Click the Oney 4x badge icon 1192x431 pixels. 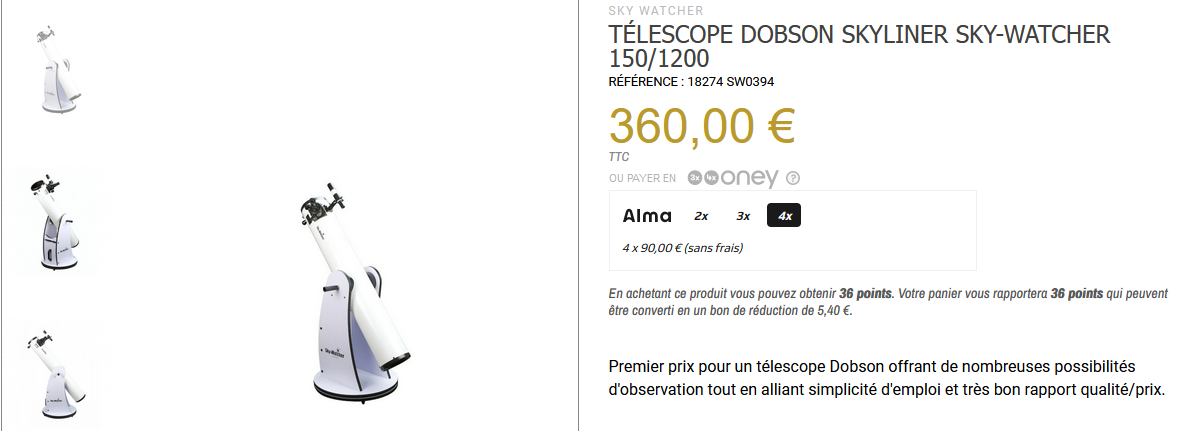click(x=711, y=178)
